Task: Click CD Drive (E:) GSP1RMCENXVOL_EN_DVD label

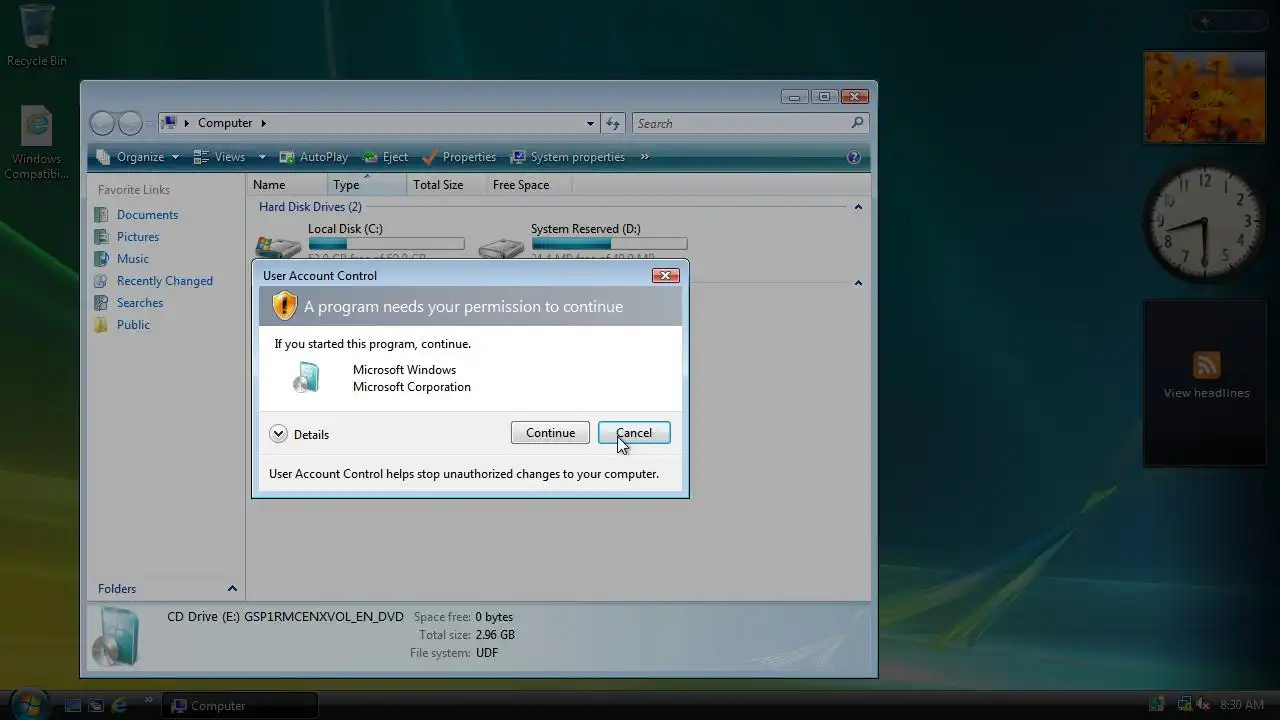Action: 285,617
